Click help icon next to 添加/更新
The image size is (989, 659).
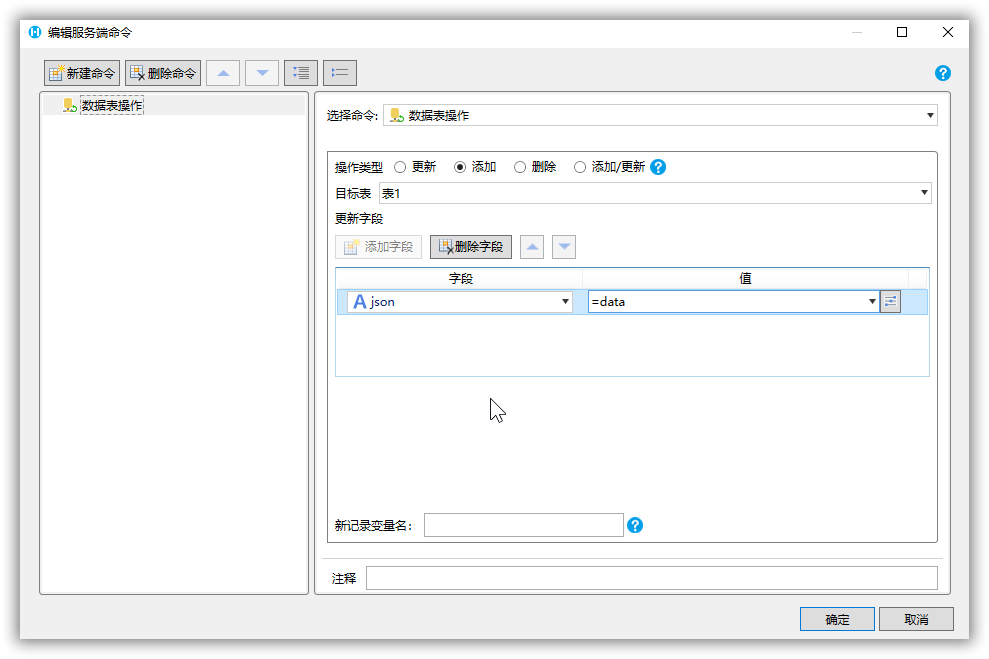click(658, 167)
